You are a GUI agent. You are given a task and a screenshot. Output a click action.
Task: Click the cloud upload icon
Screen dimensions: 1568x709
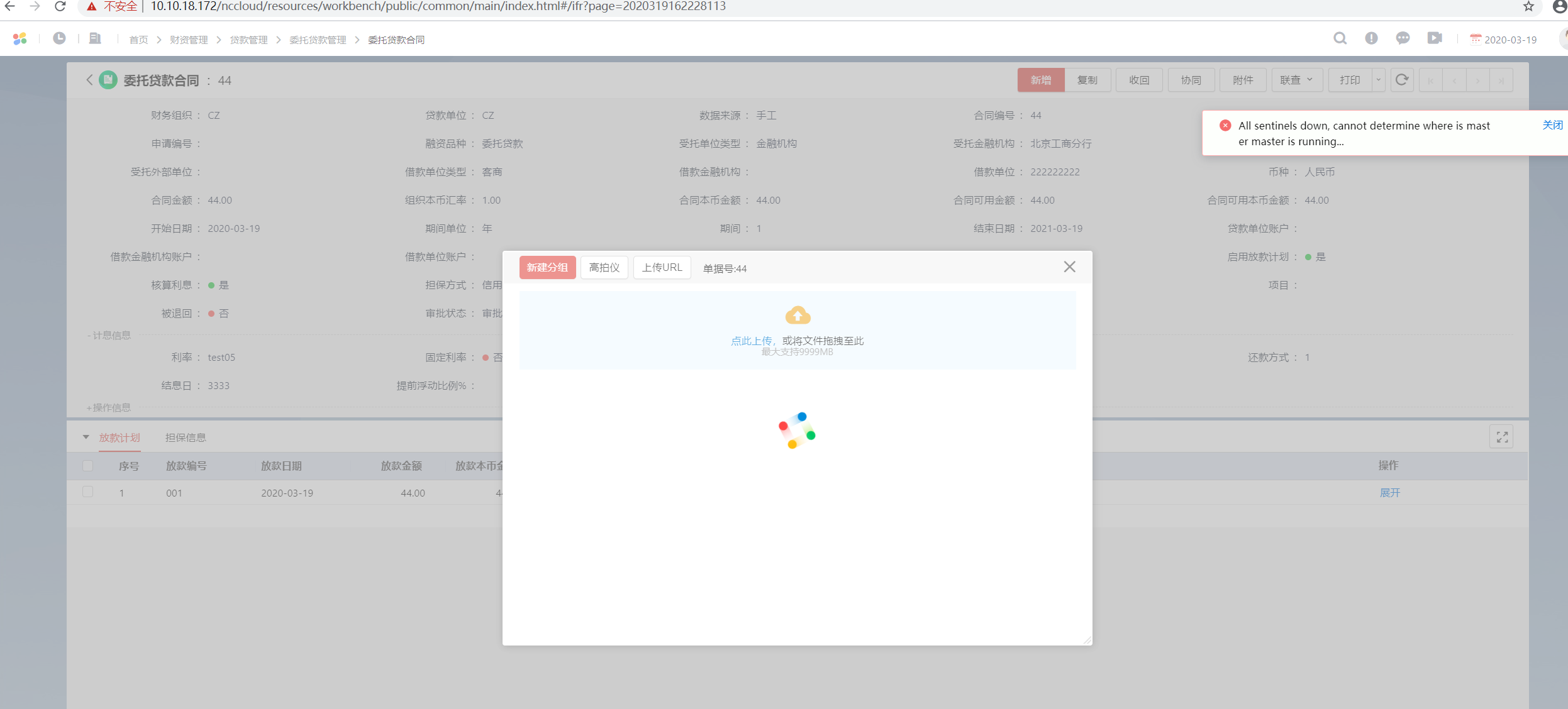798,315
